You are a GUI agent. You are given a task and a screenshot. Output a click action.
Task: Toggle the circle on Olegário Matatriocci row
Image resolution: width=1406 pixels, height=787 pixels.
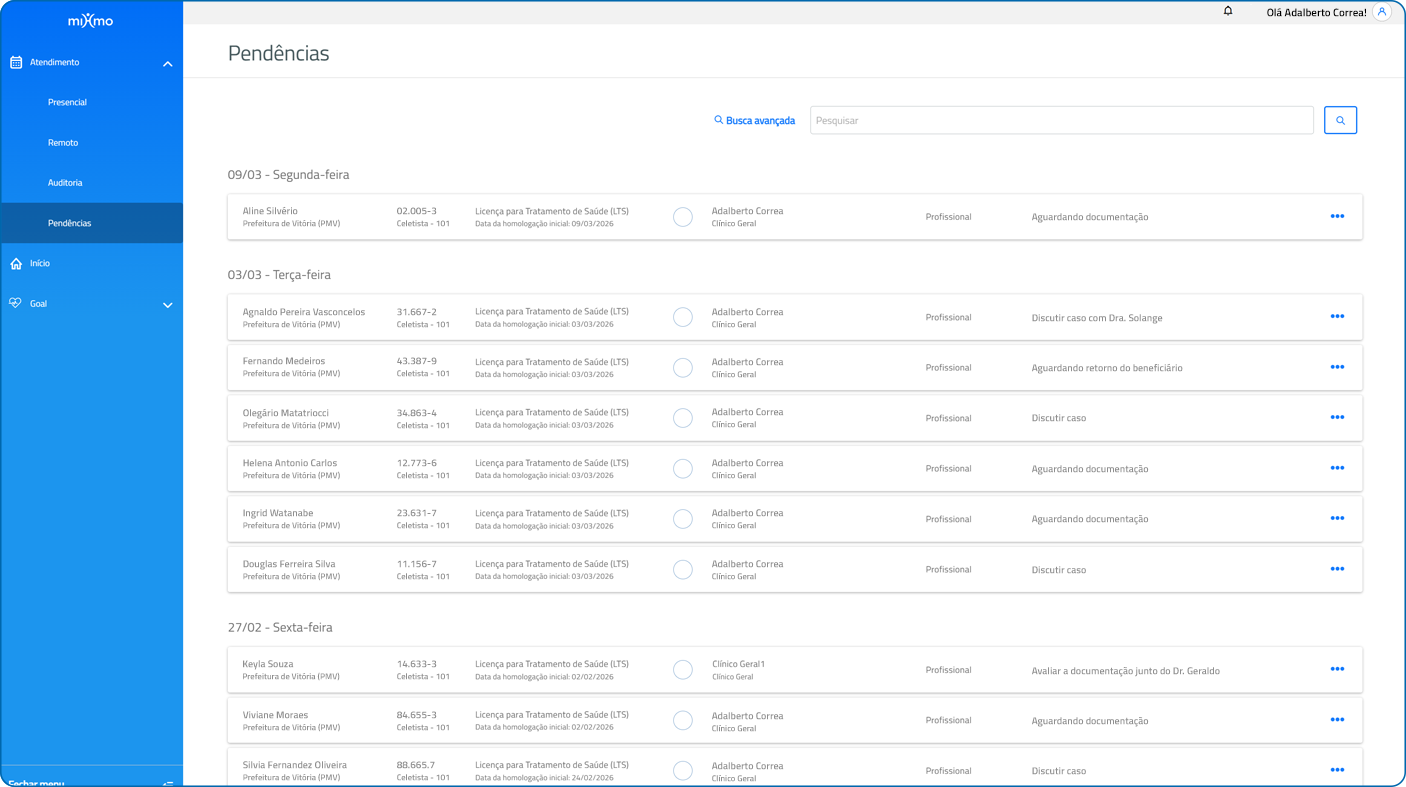tap(683, 418)
